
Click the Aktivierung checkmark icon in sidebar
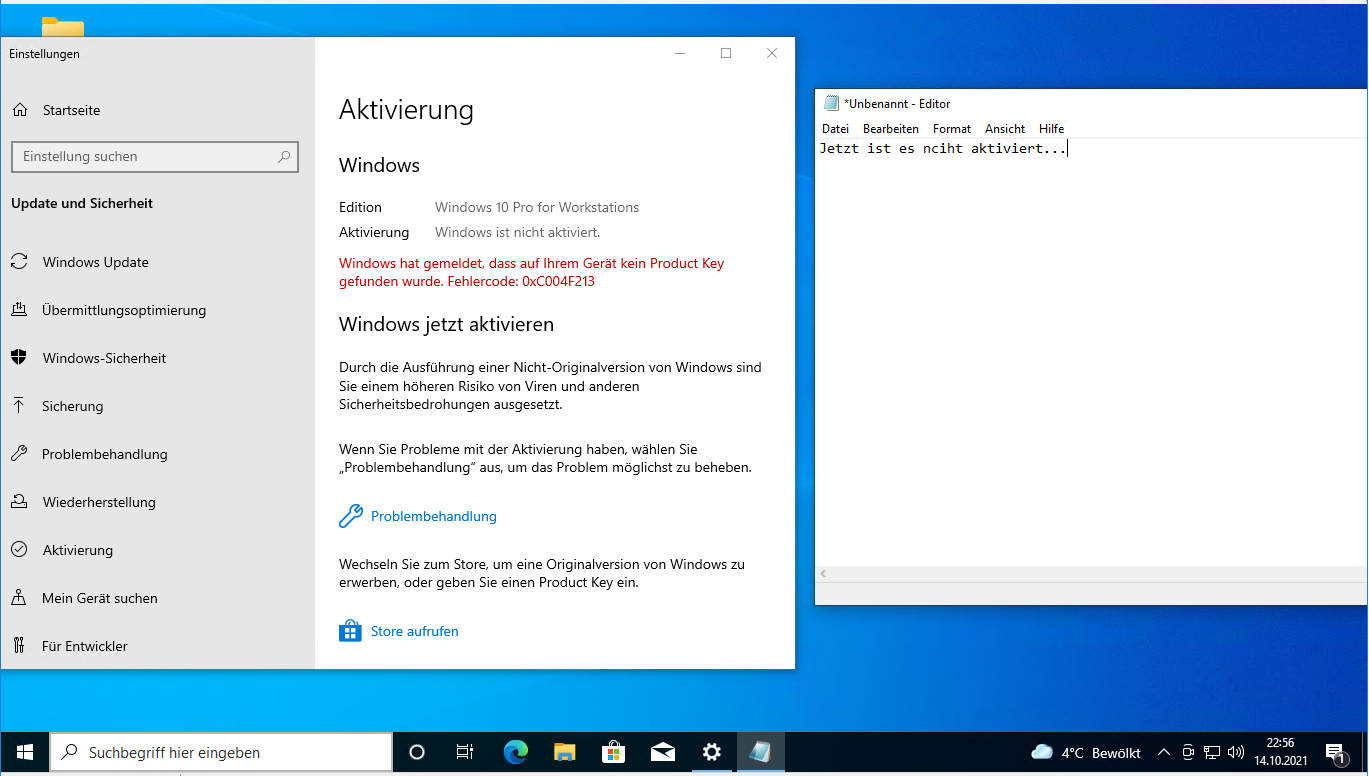coord(19,550)
